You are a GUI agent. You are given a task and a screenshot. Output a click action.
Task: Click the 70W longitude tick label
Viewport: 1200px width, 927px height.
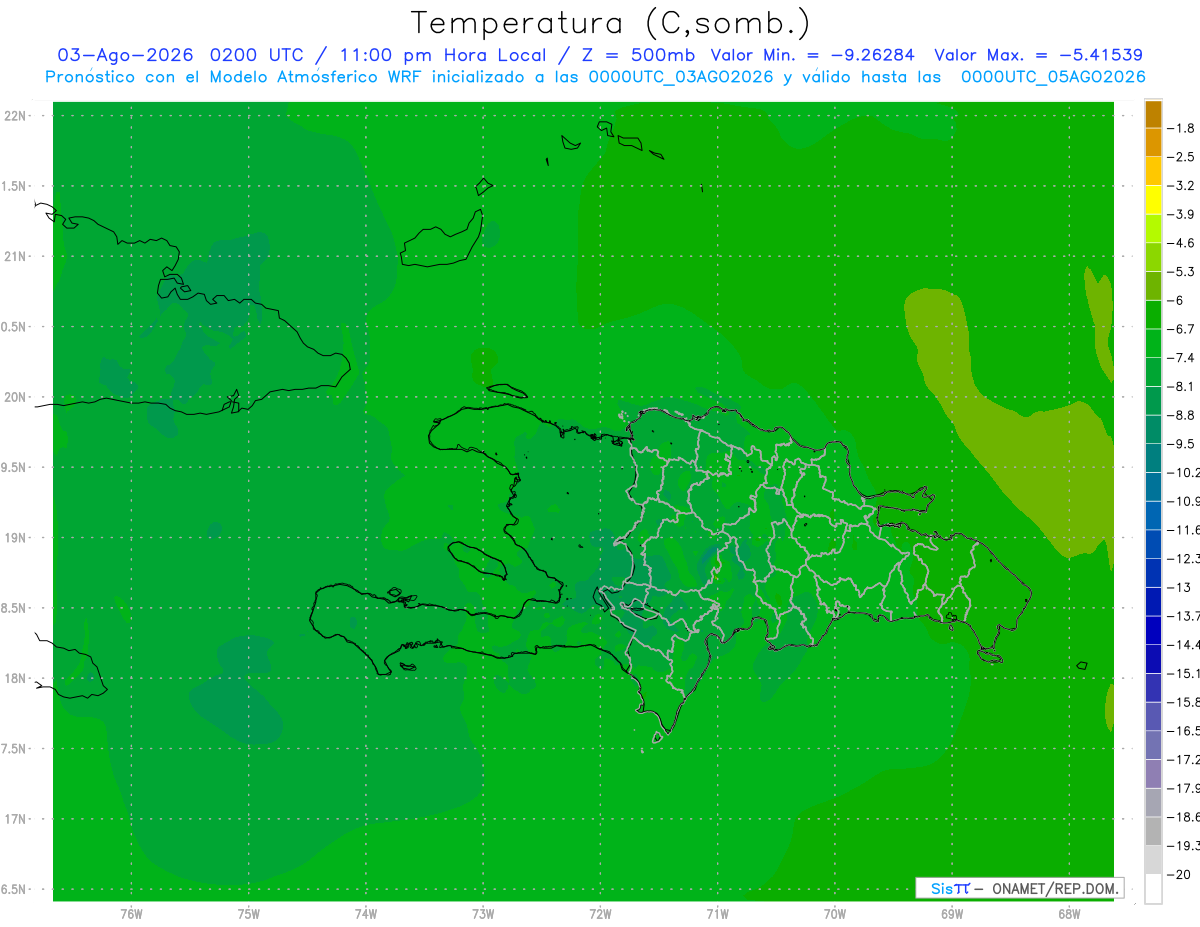[835, 914]
